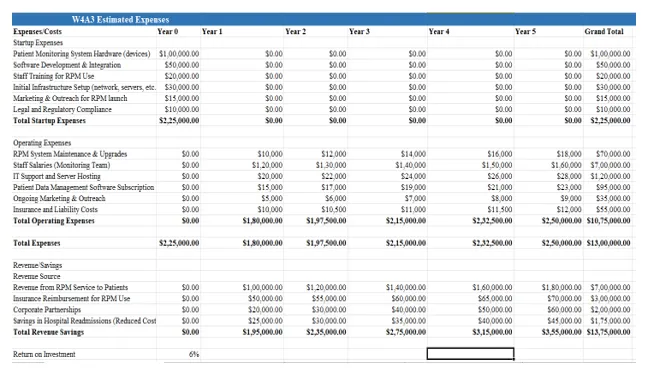Image resolution: width=659 pixels, height=381 pixels.
Task: Click the 'Operating Expenses' section label
Action: tap(42, 143)
